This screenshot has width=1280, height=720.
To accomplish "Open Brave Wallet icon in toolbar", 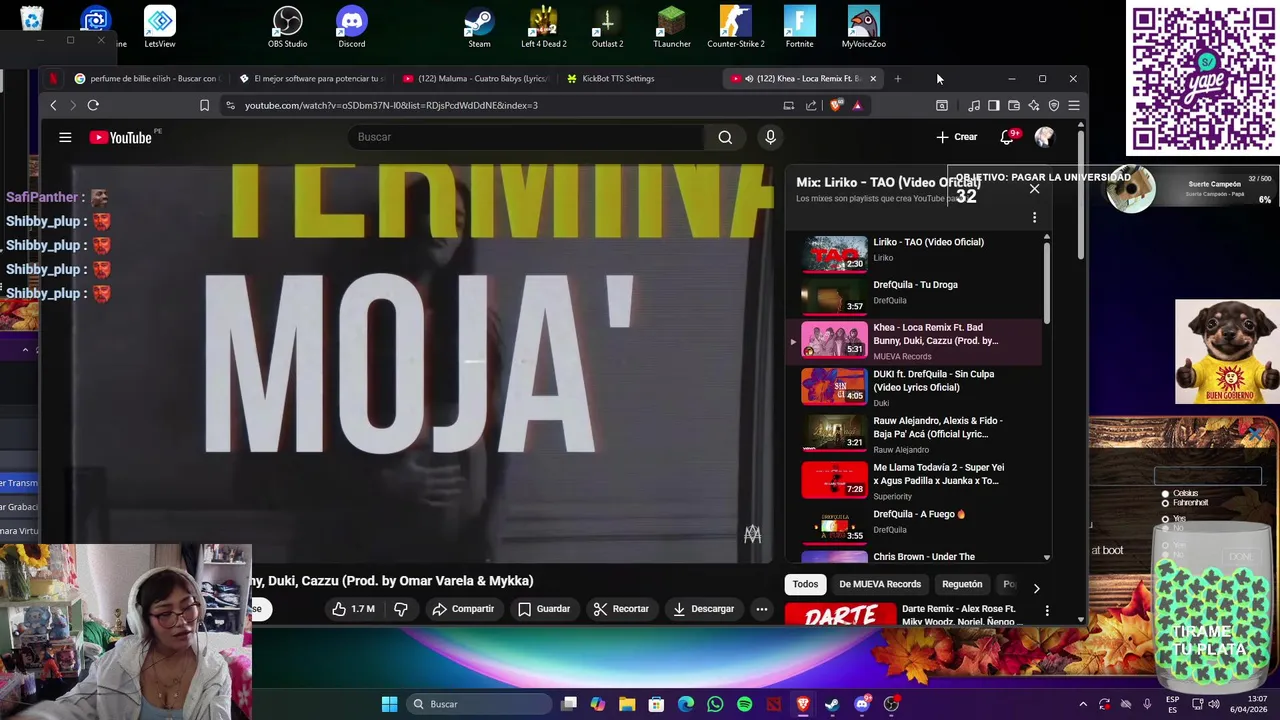I will coord(1013,105).
